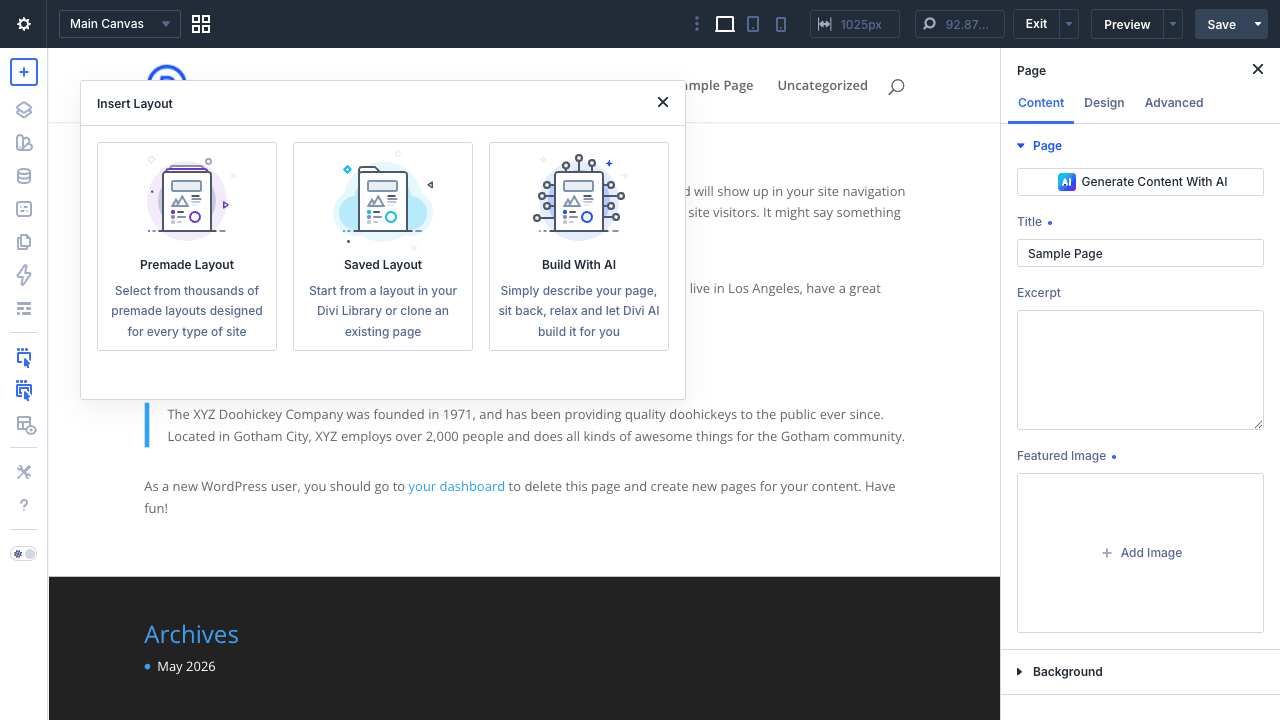Open the canvas grid view icon
The image size is (1280, 720).
click(x=201, y=24)
